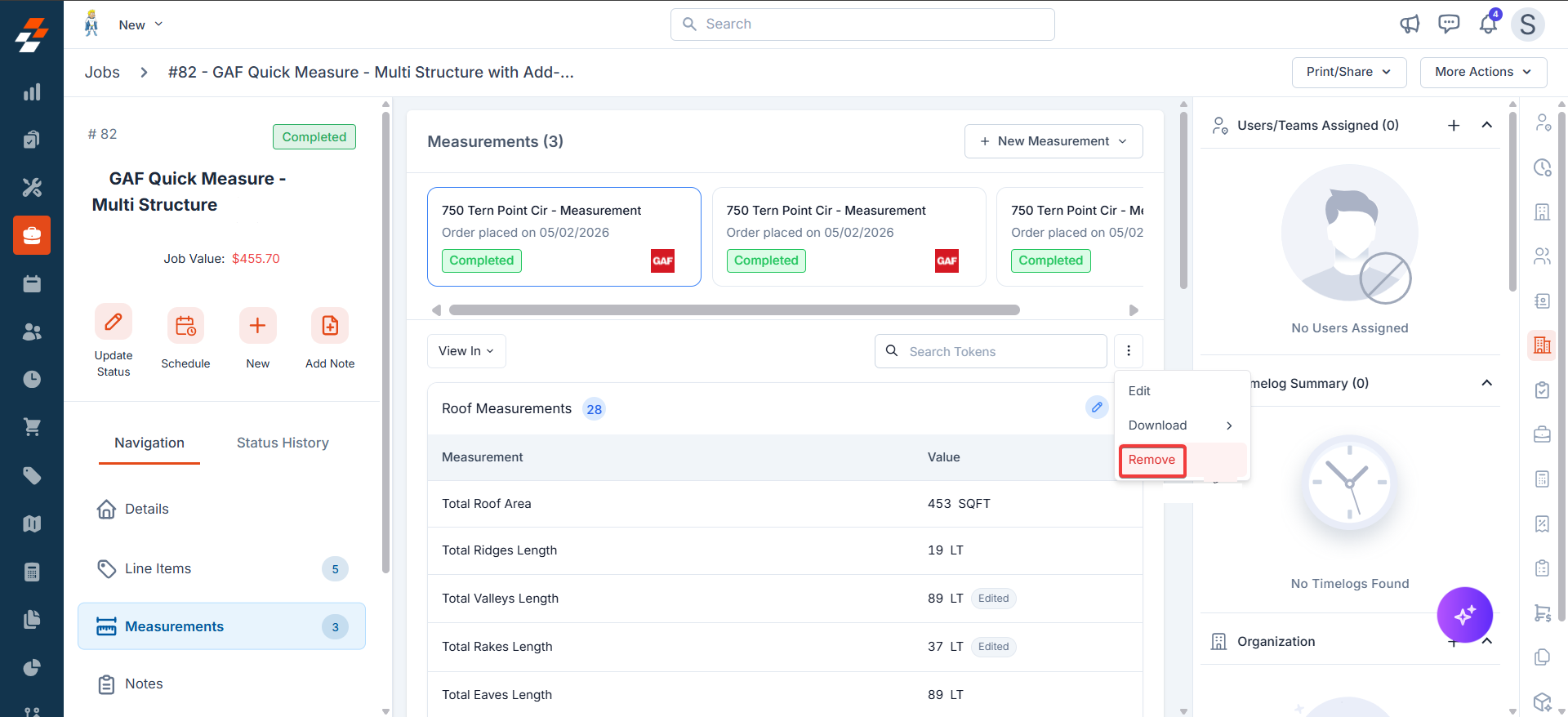Click left arrow of measurement cards scrollbar
Screen dimensions: 1568x717
pyautogui.click(x=436, y=310)
